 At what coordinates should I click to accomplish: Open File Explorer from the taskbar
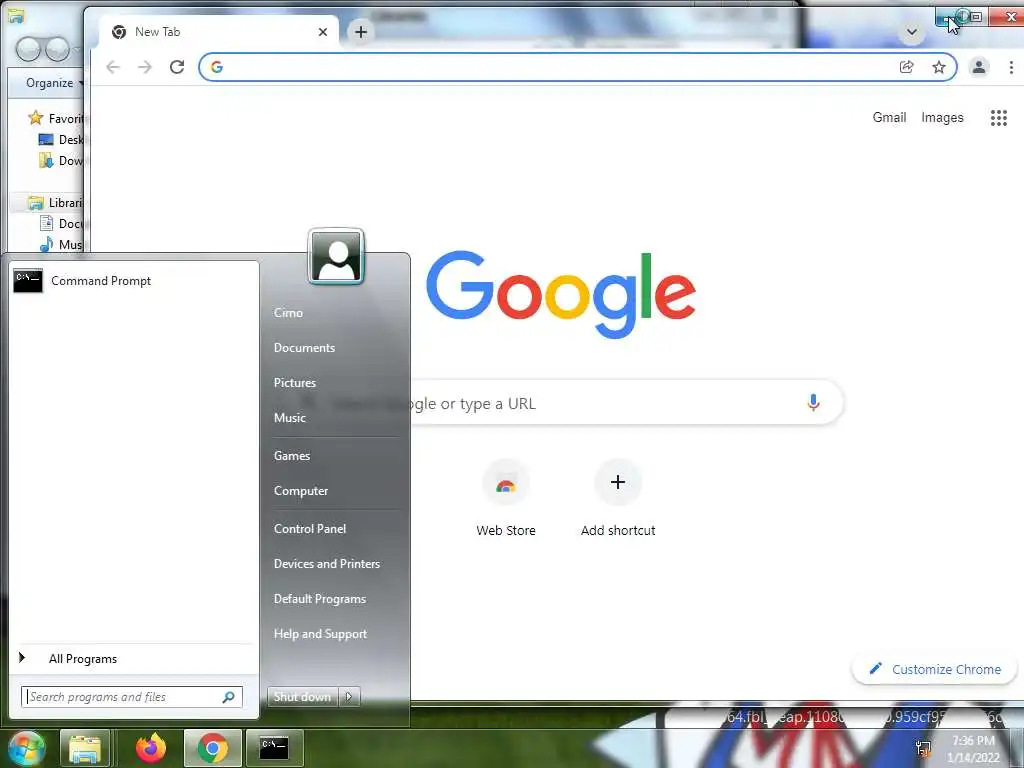point(85,748)
